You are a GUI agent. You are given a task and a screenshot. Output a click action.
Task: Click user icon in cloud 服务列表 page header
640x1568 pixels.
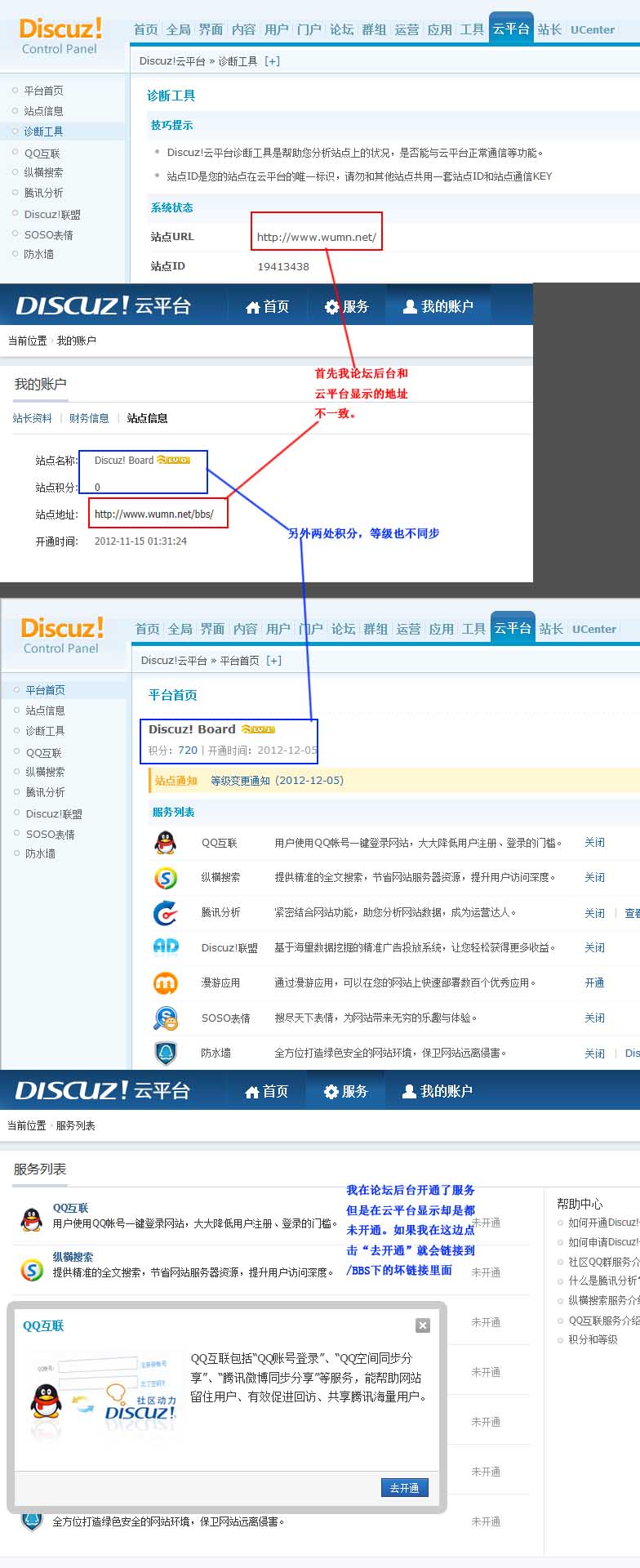pyautogui.click(x=409, y=1091)
